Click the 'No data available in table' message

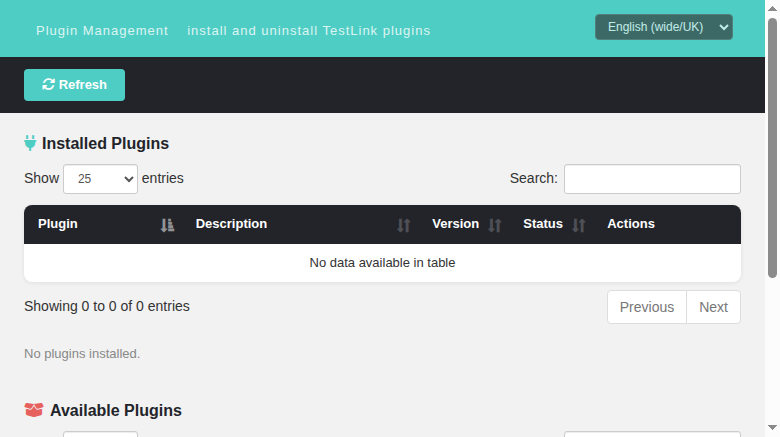tap(382, 263)
